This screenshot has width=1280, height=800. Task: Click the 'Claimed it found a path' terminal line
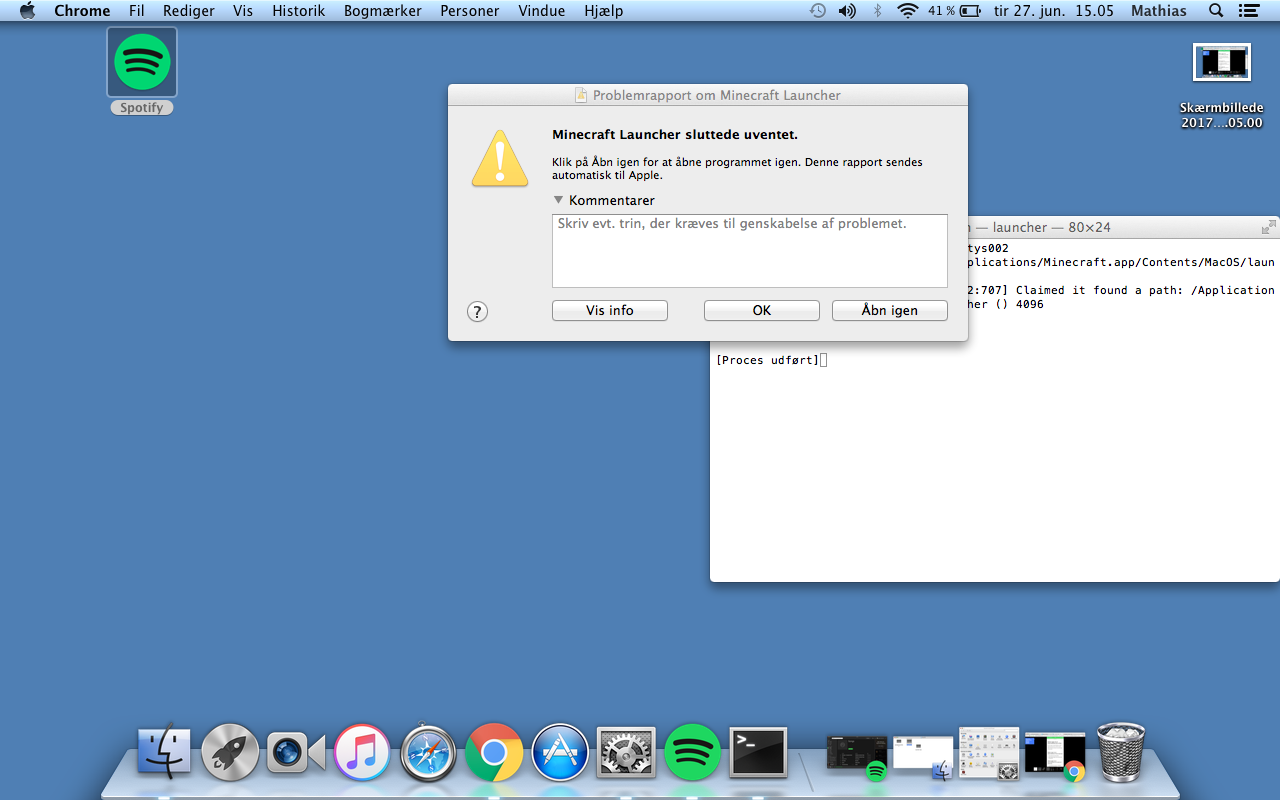pyautogui.click(x=1121, y=290)
